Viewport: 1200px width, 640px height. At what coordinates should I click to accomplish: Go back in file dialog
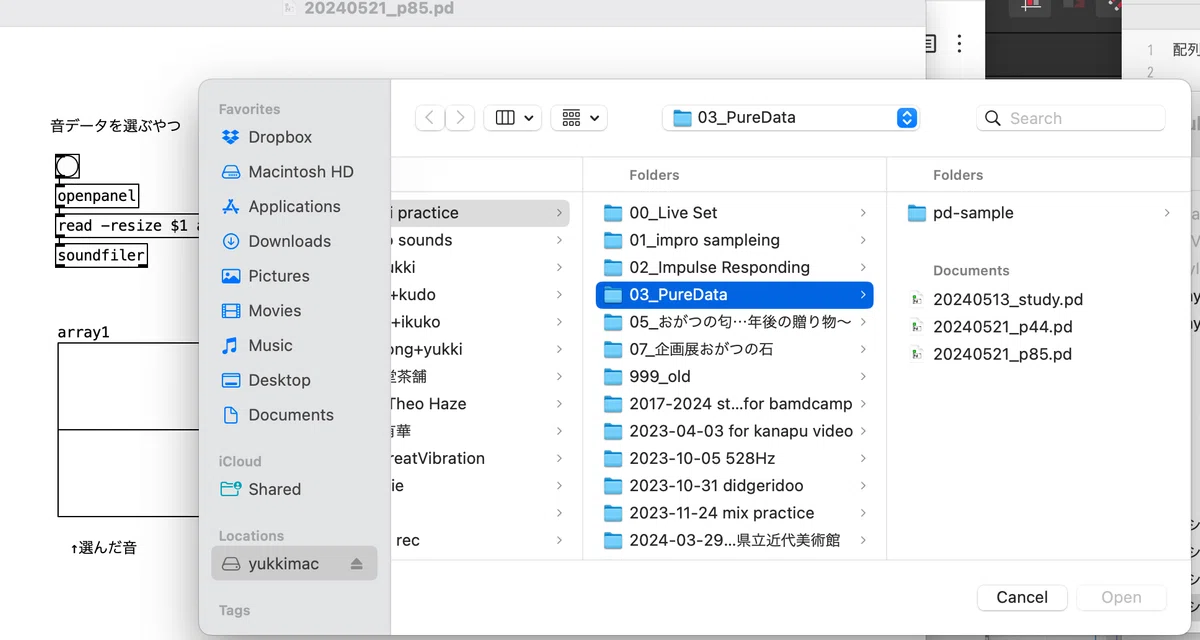coord(430,118)
